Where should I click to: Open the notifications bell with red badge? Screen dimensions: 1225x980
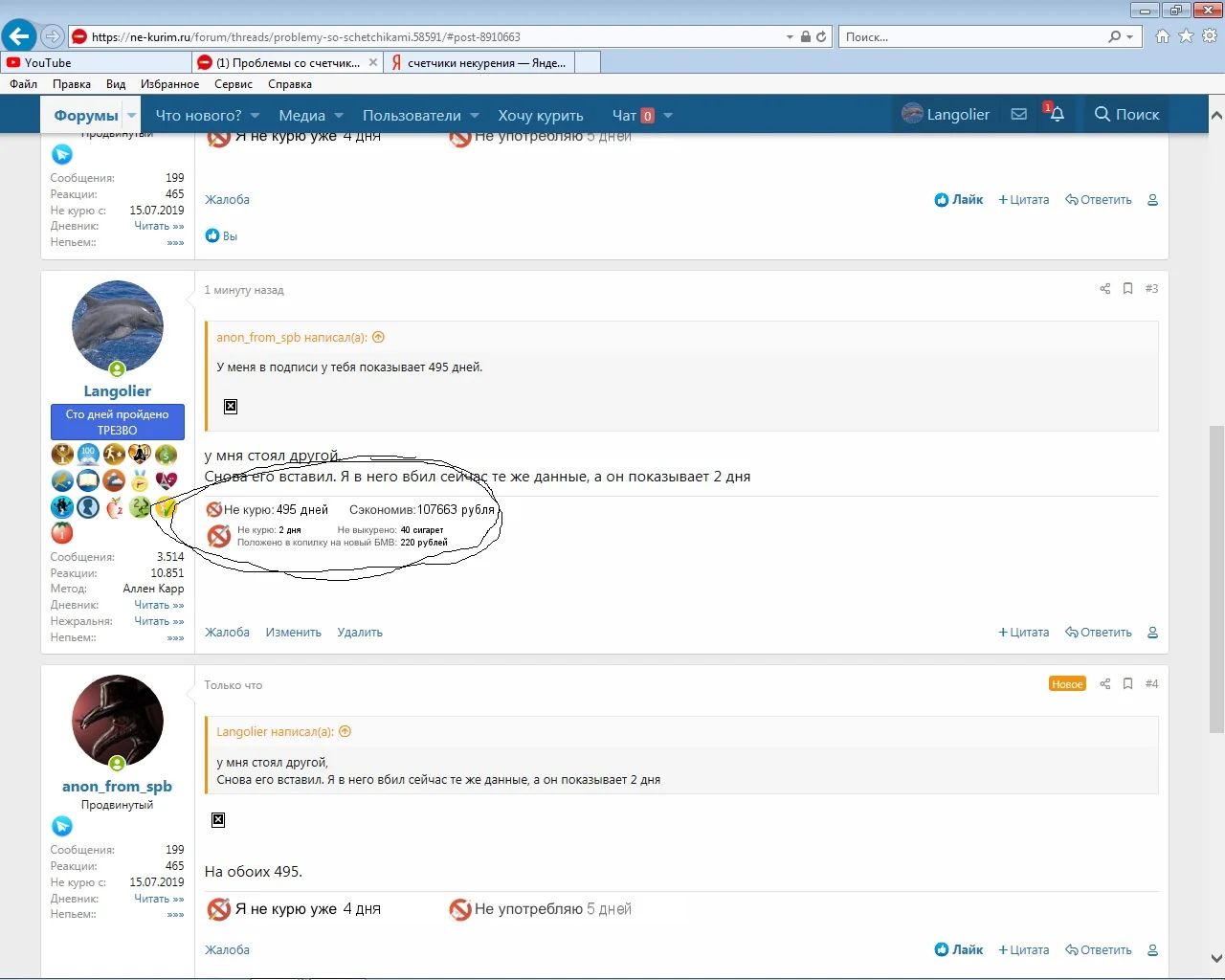pyautogui.click(x=1055, y=113)
